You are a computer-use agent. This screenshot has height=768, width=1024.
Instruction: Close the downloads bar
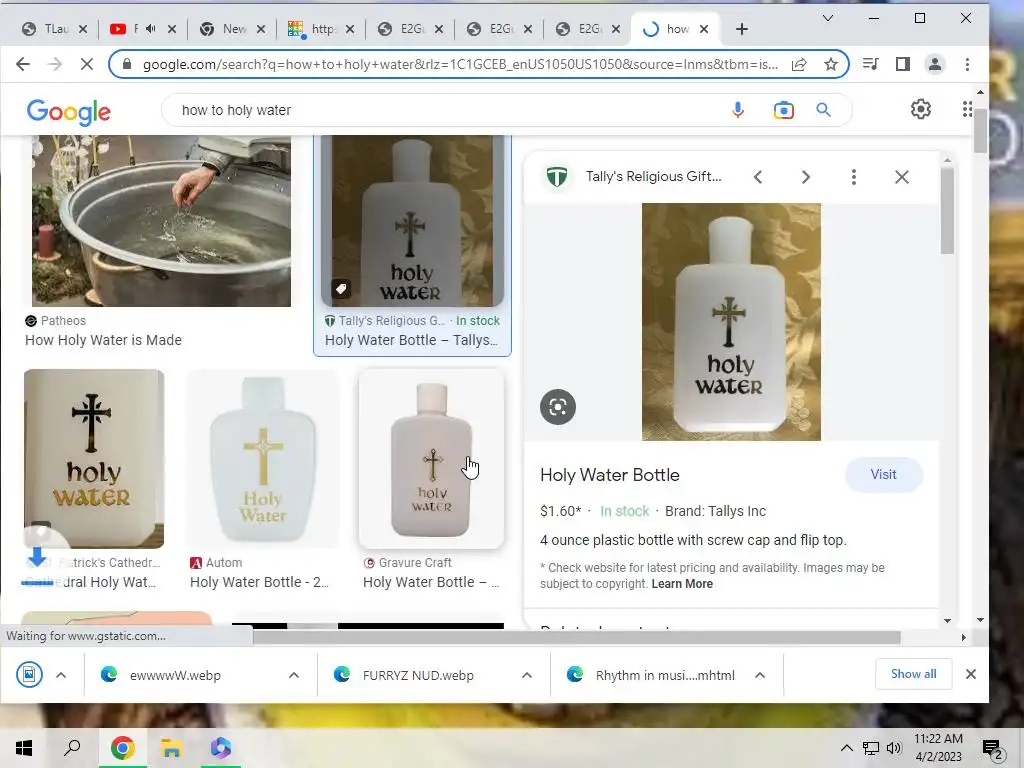pyautogui.click(x=970, y=674)
